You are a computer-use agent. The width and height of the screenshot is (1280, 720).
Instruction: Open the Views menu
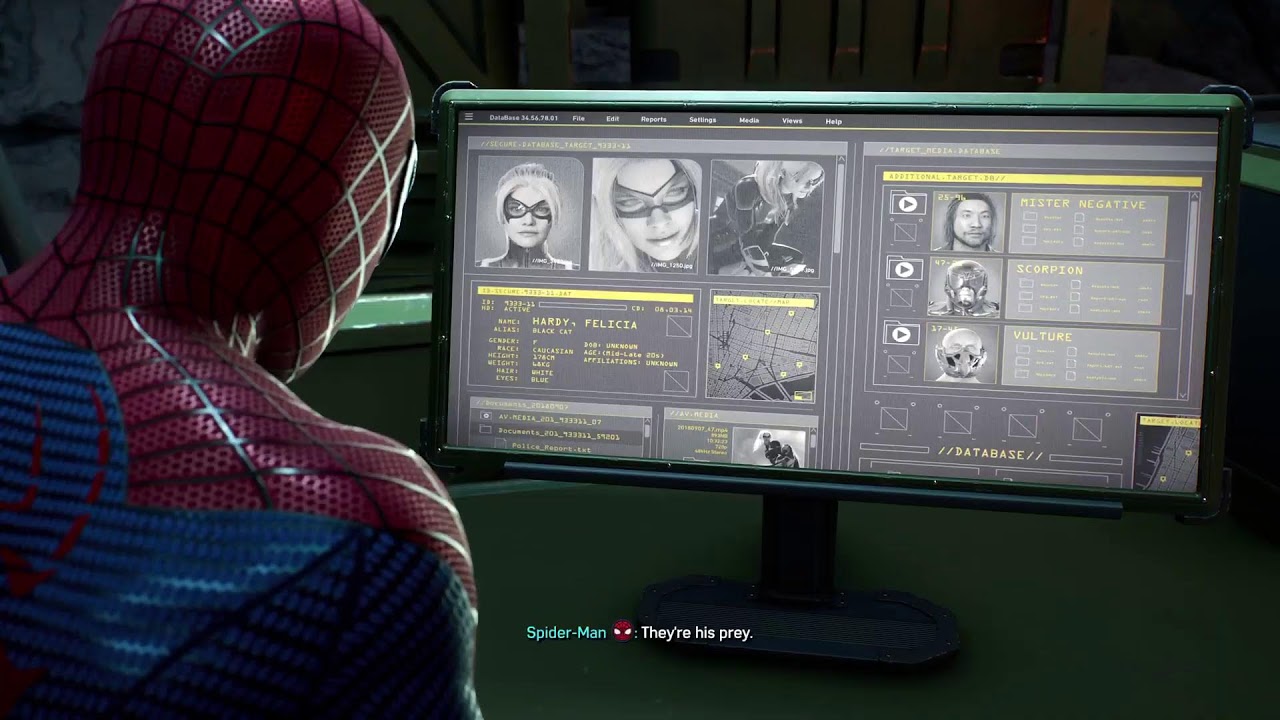(792, 121)
